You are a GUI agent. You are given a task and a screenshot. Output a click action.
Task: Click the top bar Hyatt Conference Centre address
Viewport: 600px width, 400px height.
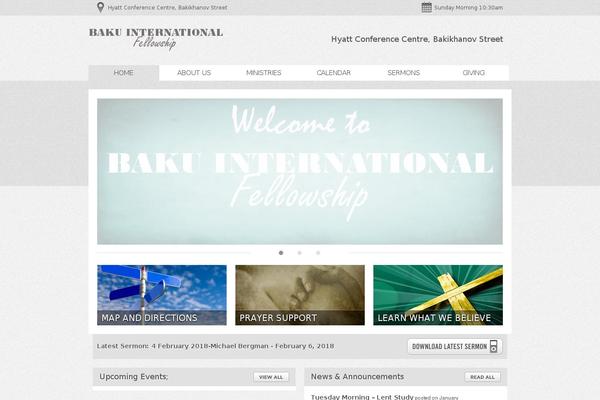click(168, 8)
